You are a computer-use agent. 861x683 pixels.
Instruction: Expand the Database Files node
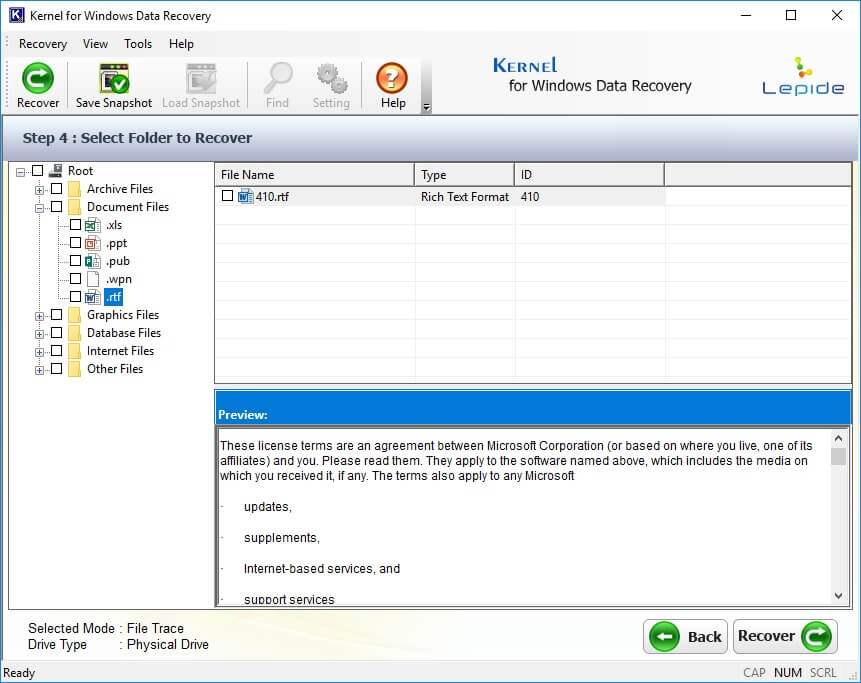[x=39, y=334]
